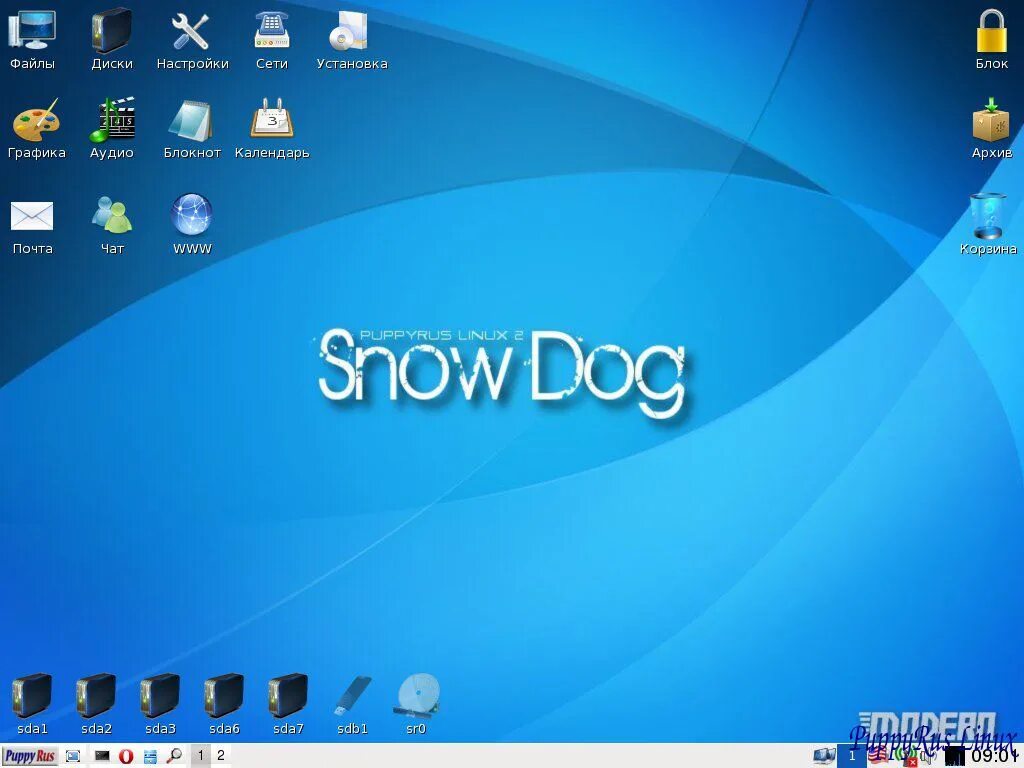Click the two-monitors tray icon
The height and width of the screenshot is (768, 1024).
click(x=824, y=756)
